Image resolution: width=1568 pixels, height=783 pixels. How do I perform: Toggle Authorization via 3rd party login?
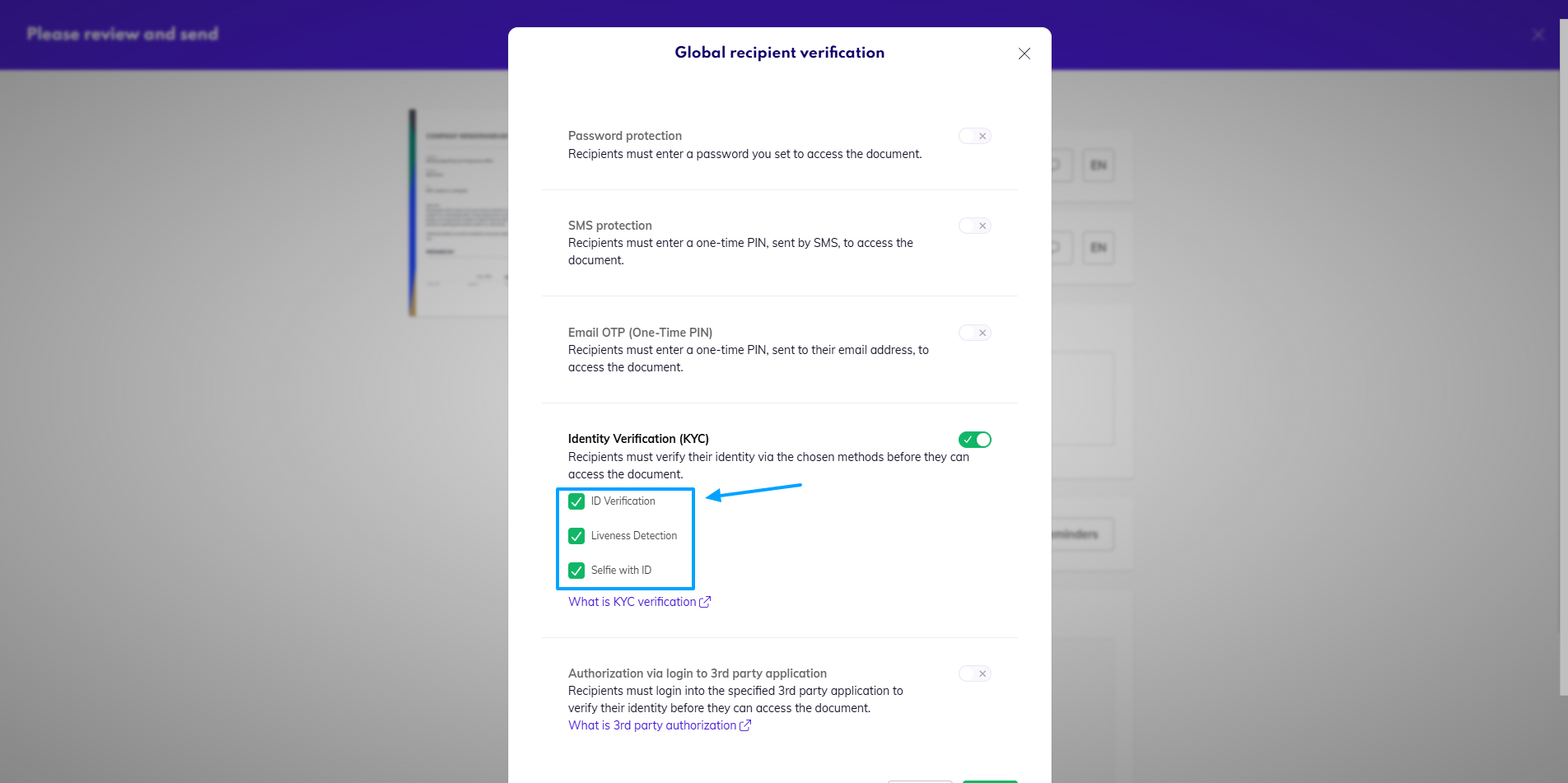point(974,673)
